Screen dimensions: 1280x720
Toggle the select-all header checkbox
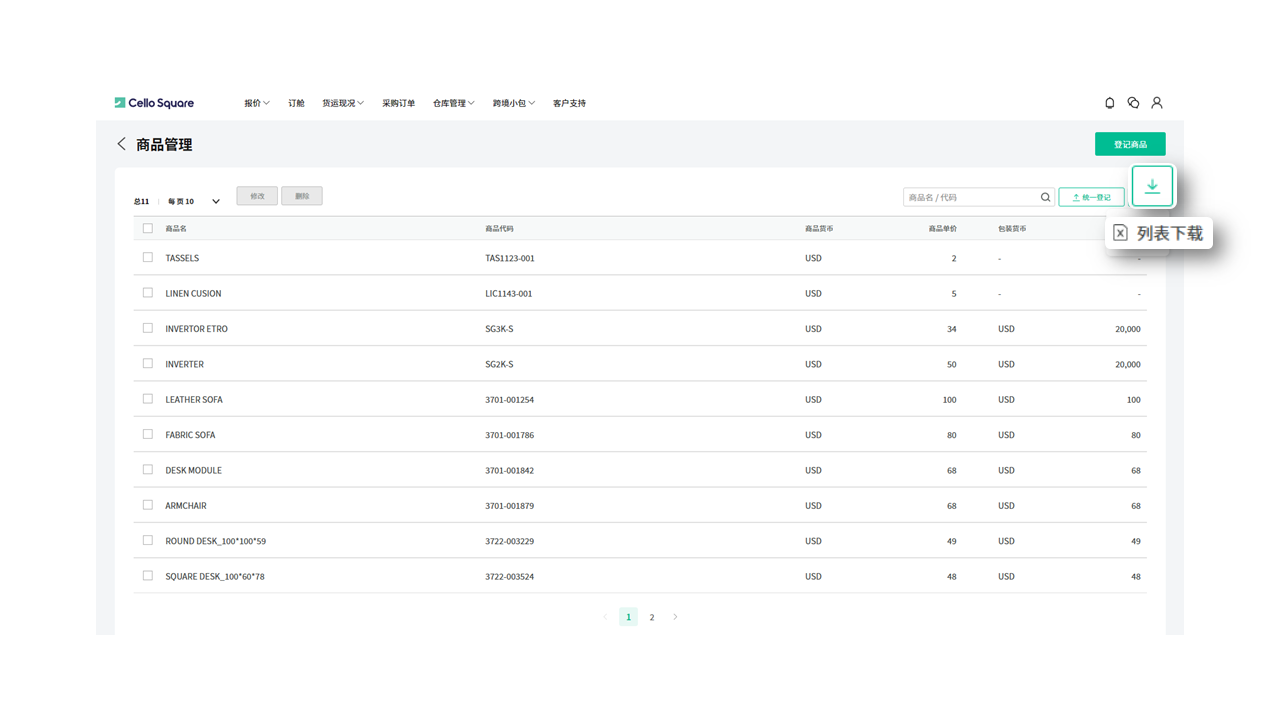[148, 229]
